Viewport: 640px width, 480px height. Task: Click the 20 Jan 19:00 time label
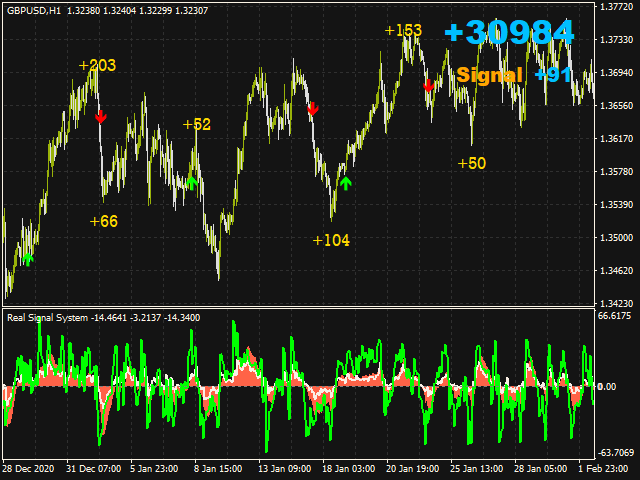click(413, 469)
